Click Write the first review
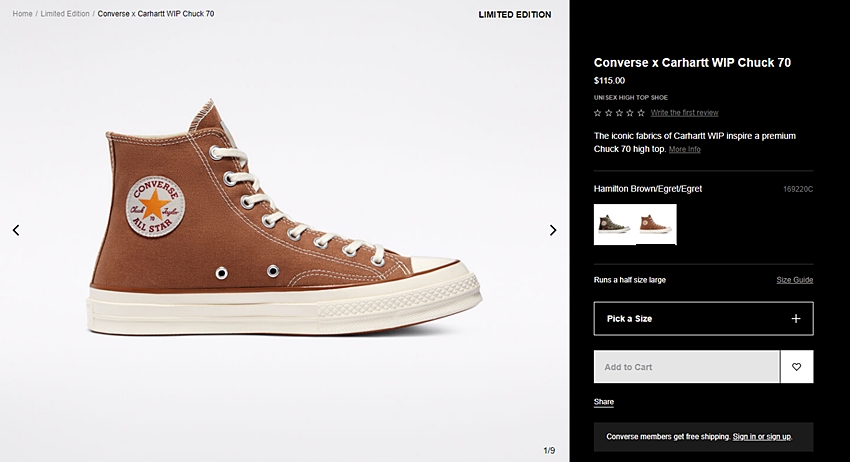Screen dimensions: 850x462 [684, 113]
